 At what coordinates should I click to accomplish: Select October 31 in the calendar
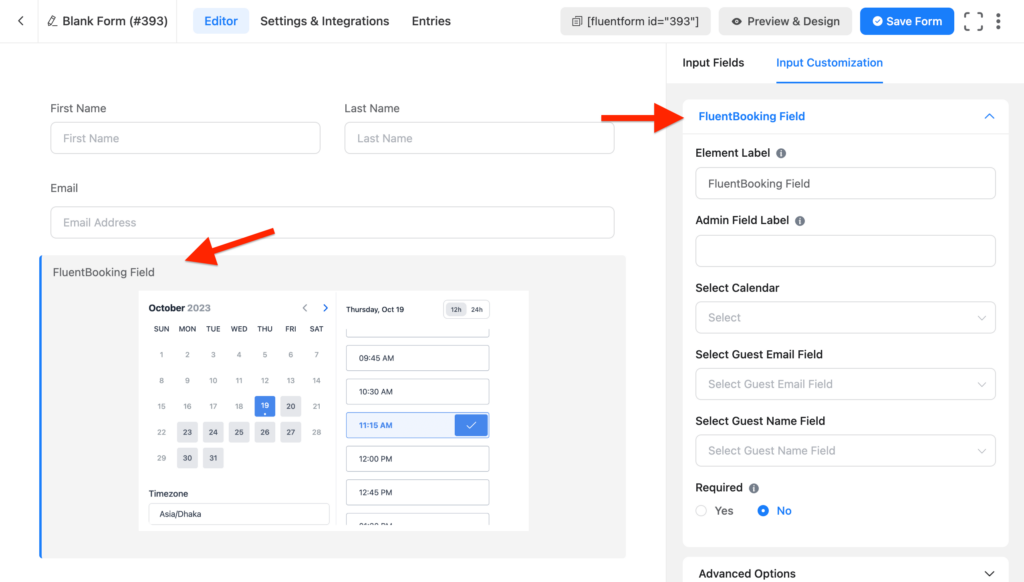213,458
